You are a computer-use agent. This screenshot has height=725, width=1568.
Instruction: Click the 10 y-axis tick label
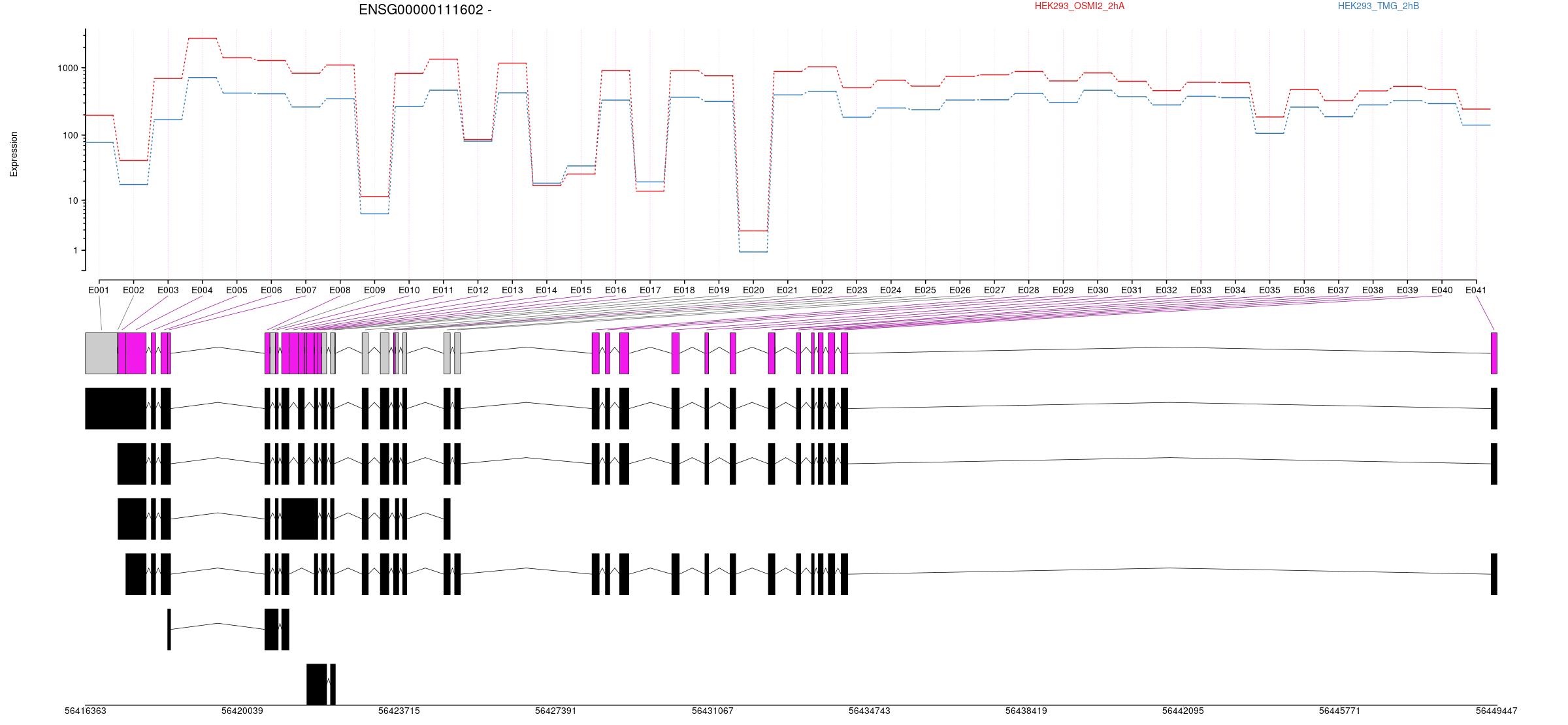73,201
